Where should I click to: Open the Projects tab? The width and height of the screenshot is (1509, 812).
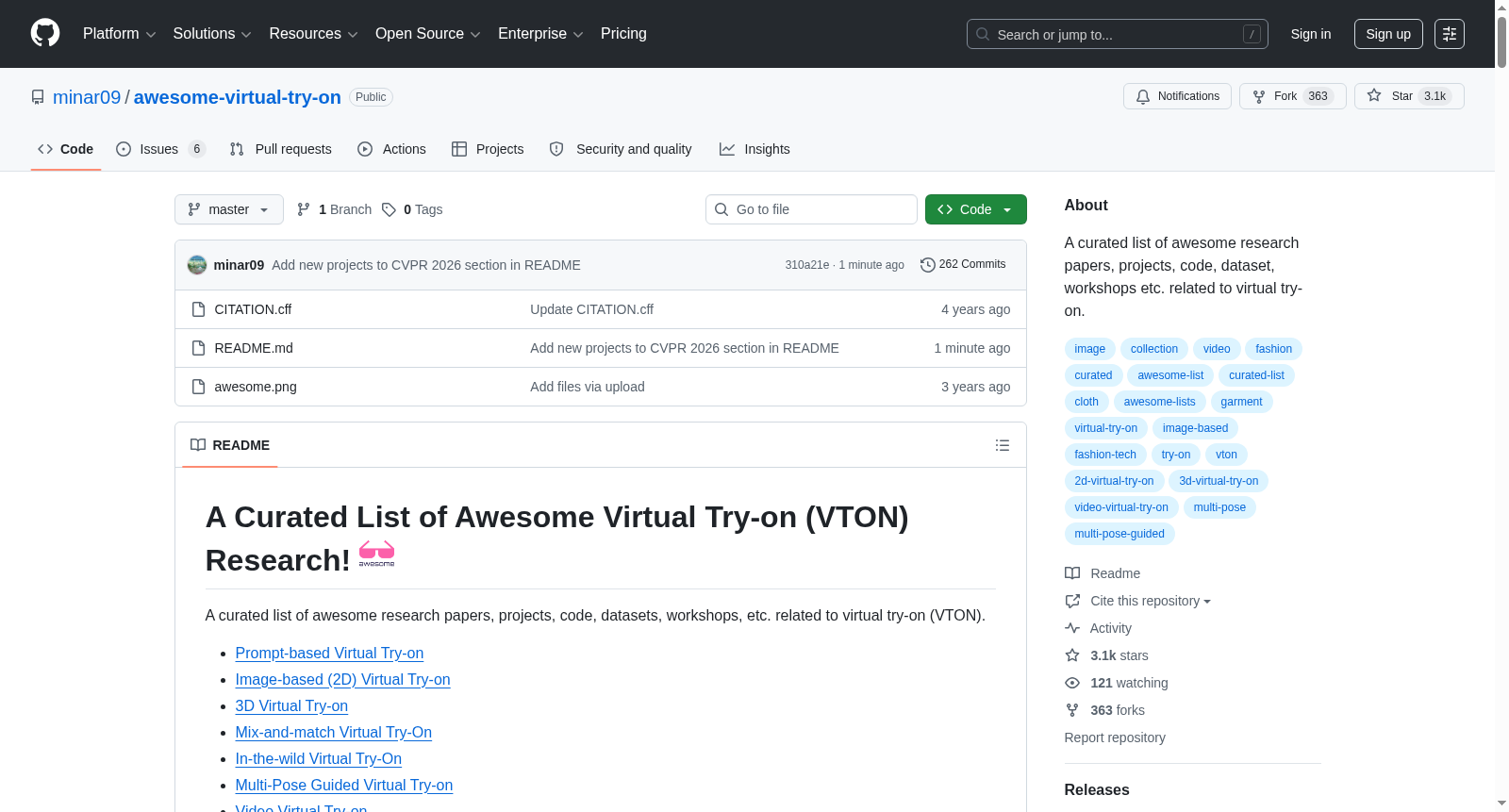pos(488,149)
